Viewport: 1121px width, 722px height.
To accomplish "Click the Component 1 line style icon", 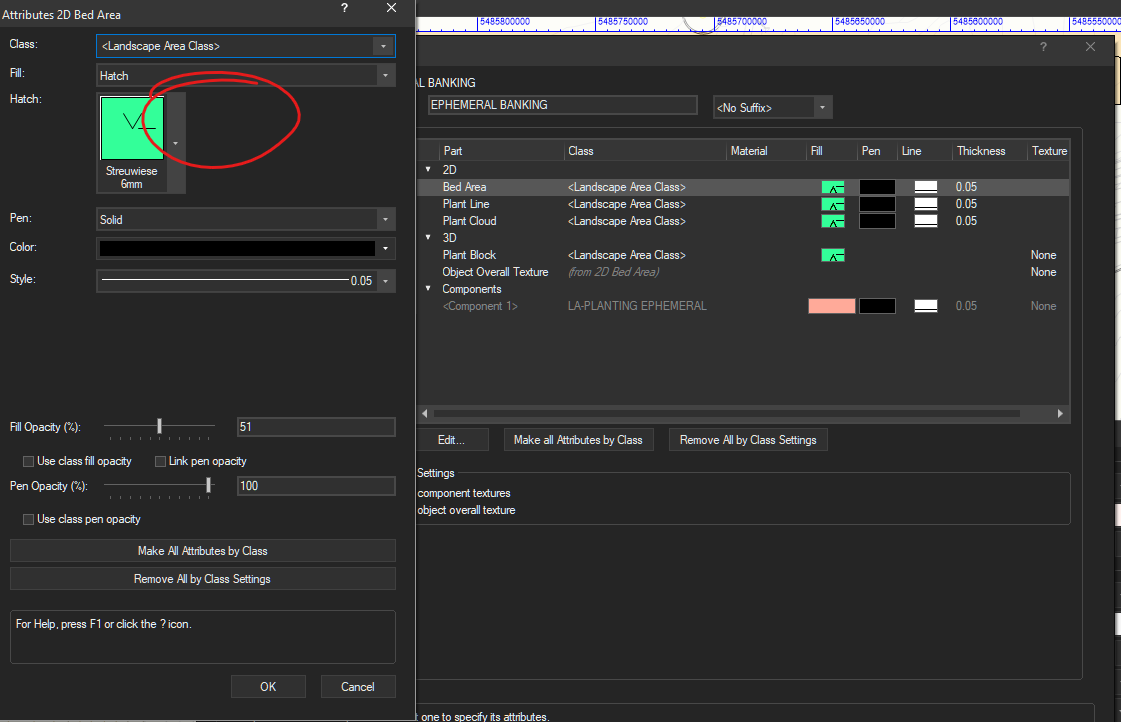I will pos(925,306).
